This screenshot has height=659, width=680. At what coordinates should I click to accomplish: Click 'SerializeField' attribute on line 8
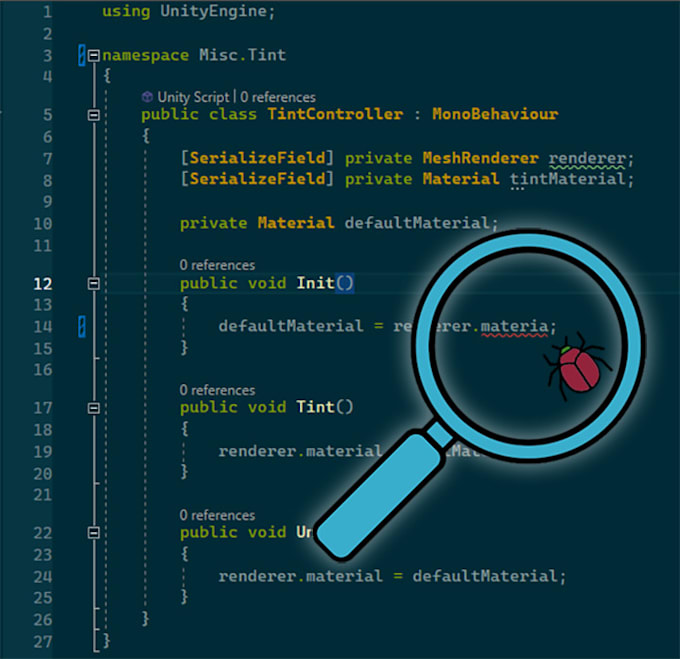point(258,179)
